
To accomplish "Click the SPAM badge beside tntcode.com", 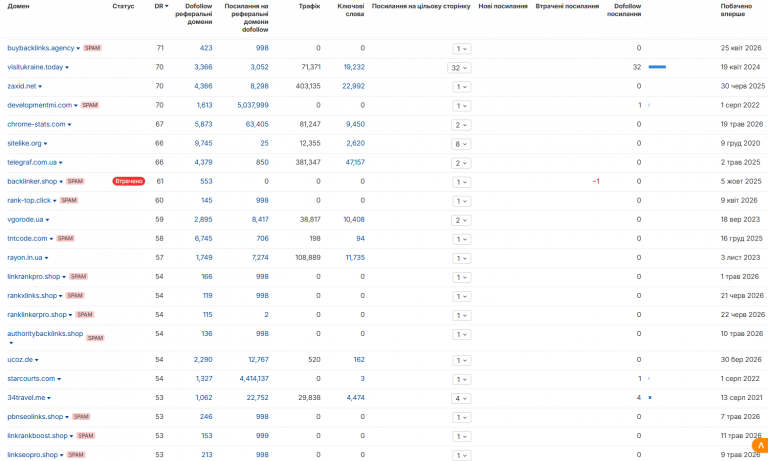I will click(65, 239).
